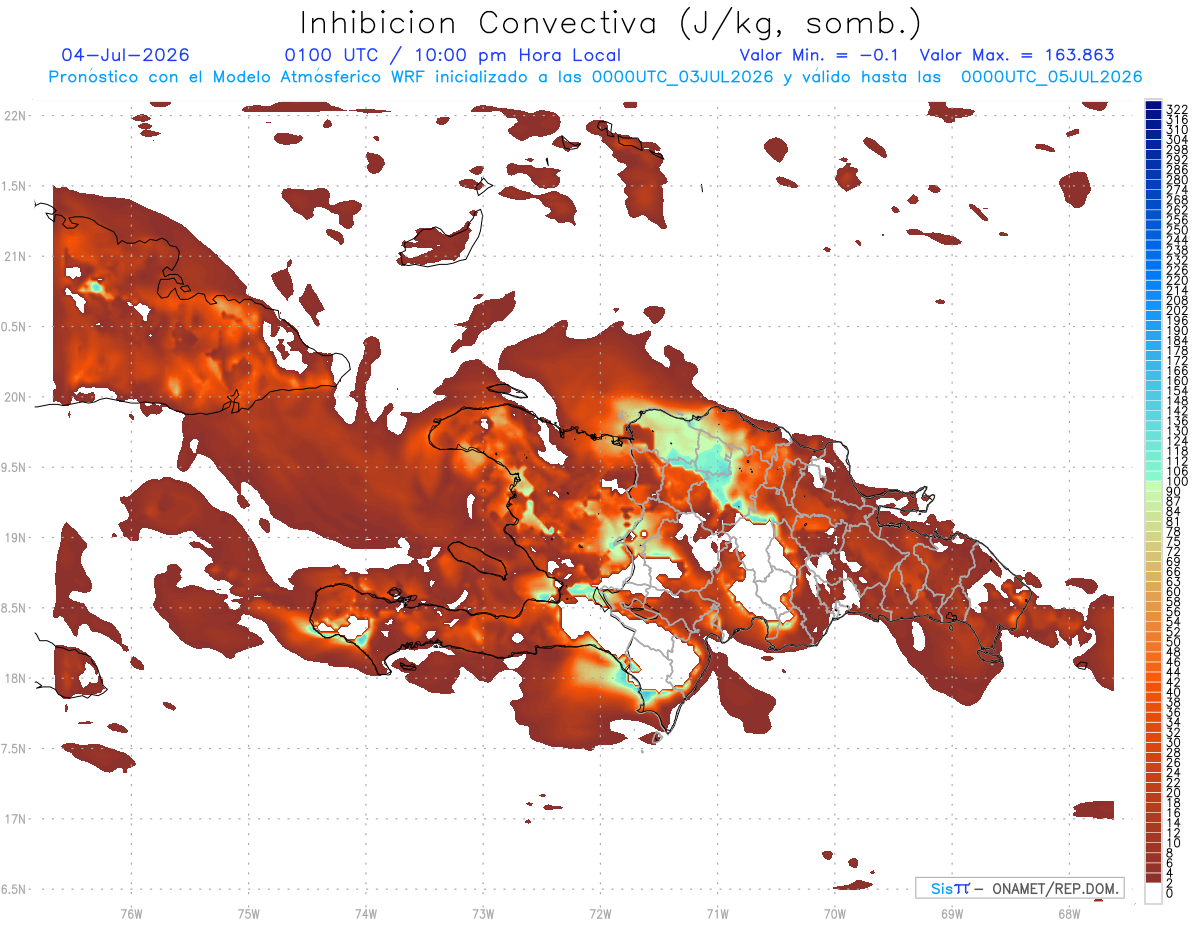Image resolution: width=1200 pixels, height=927 pixels.
Task: Click the clipped "9.5N" latitude label
Action: tap(14, 467)
